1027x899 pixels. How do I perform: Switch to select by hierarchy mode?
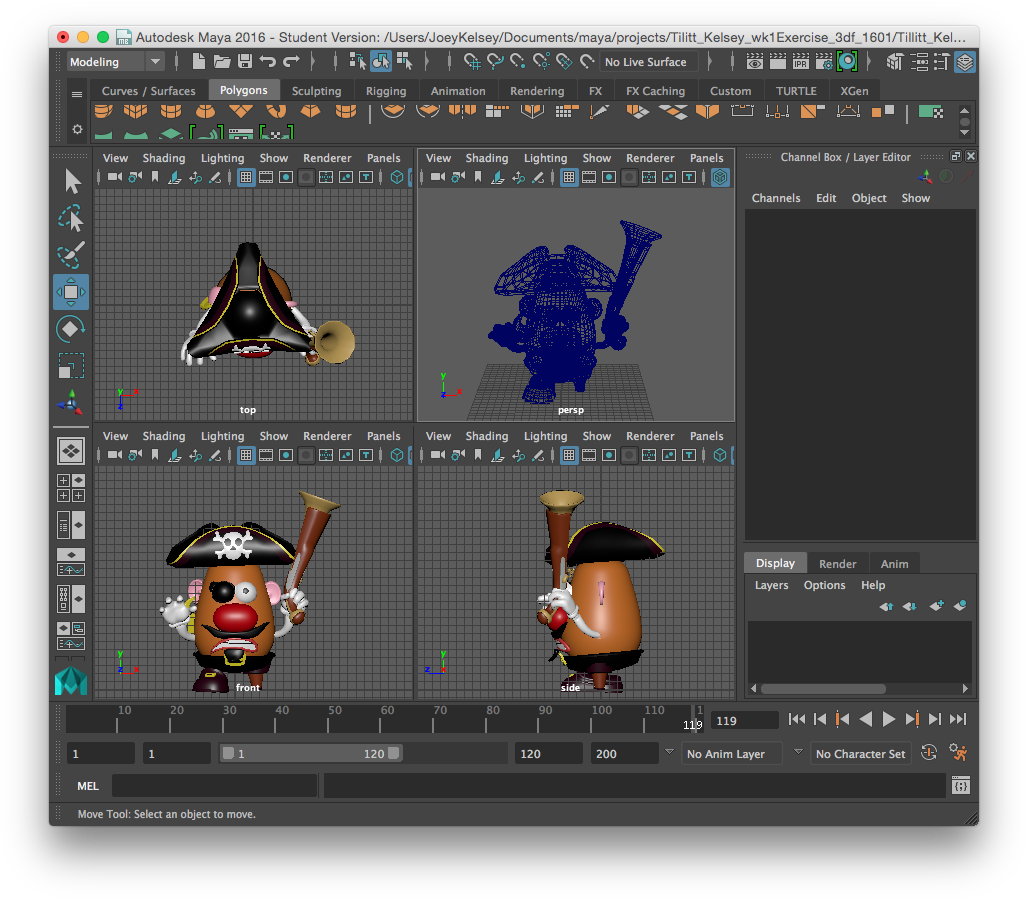coord(357,62)
